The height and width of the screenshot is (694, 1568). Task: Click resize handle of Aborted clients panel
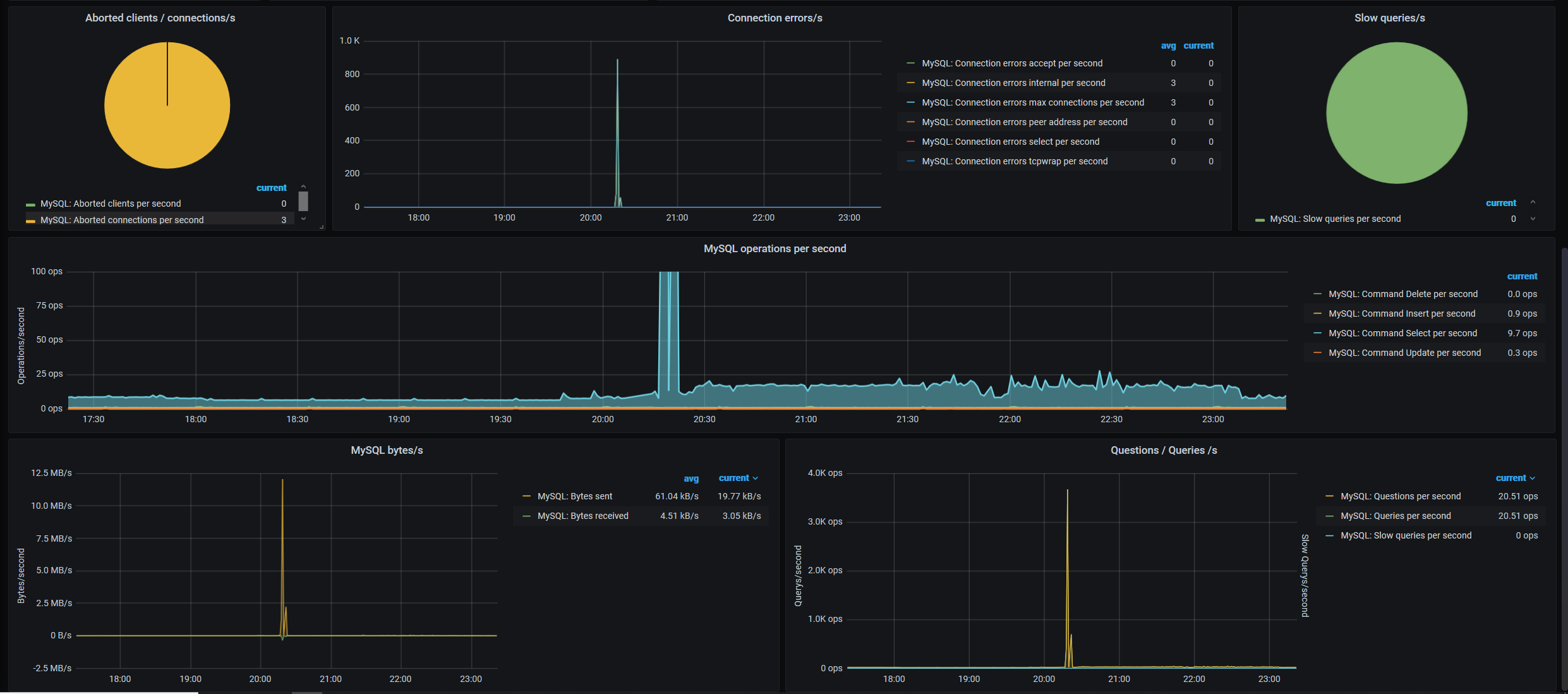point(322,226)
